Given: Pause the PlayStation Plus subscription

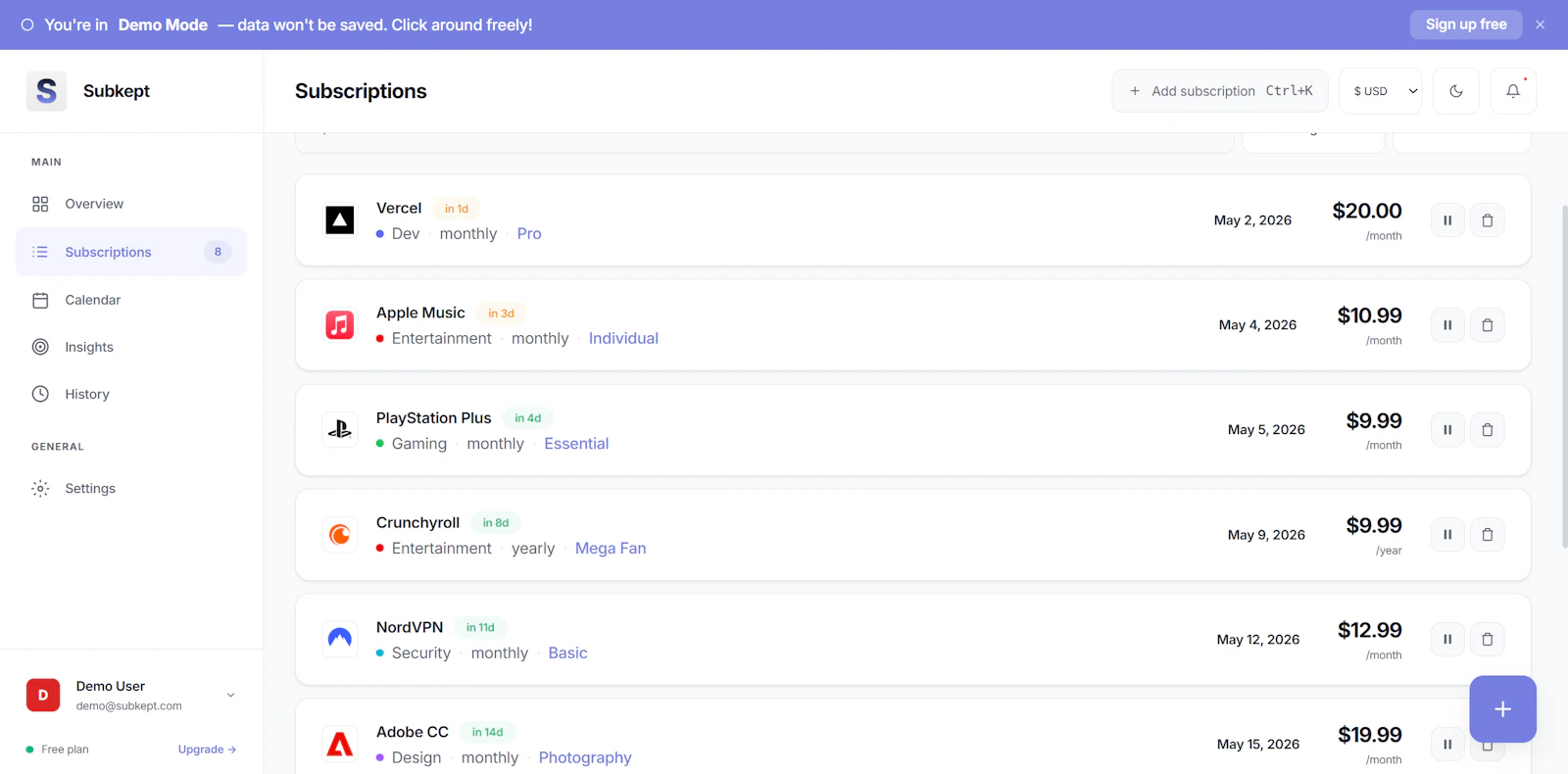Looking at the screenshot, I should [x=1447, y=430].
